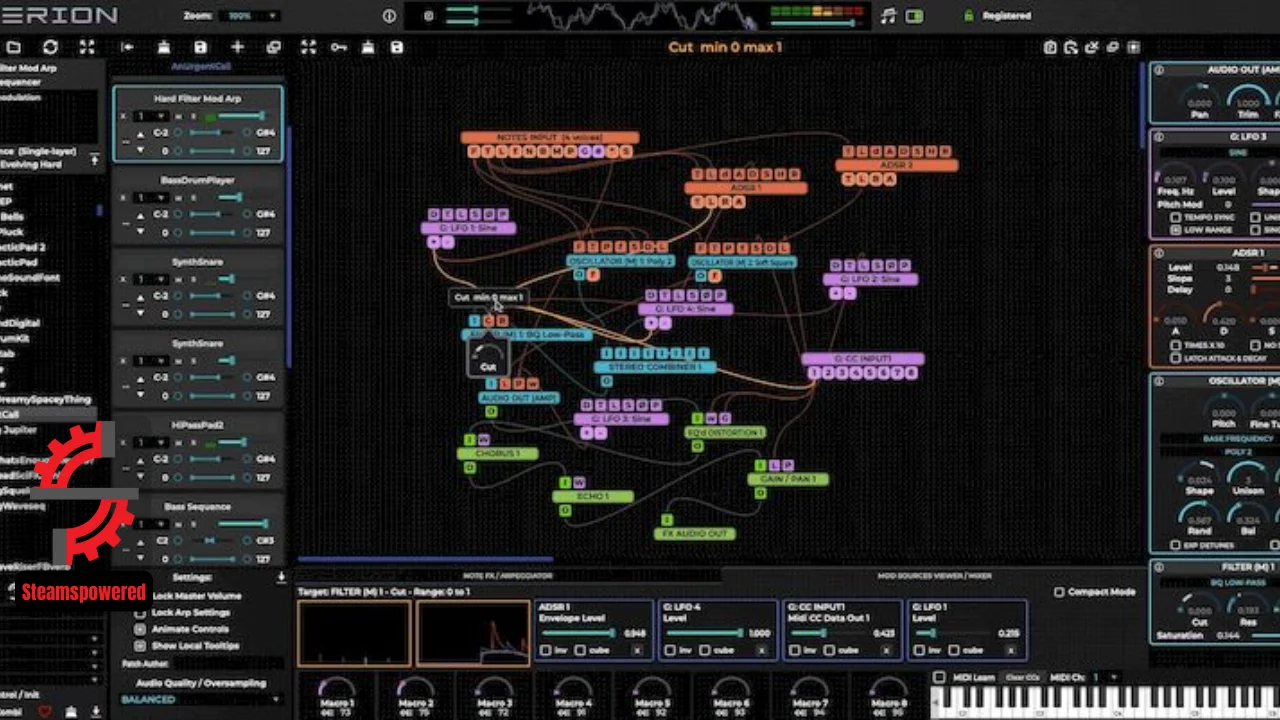Toggle Animate Controls checkbox
This screenshot has height=720, width=1280.
141,629
